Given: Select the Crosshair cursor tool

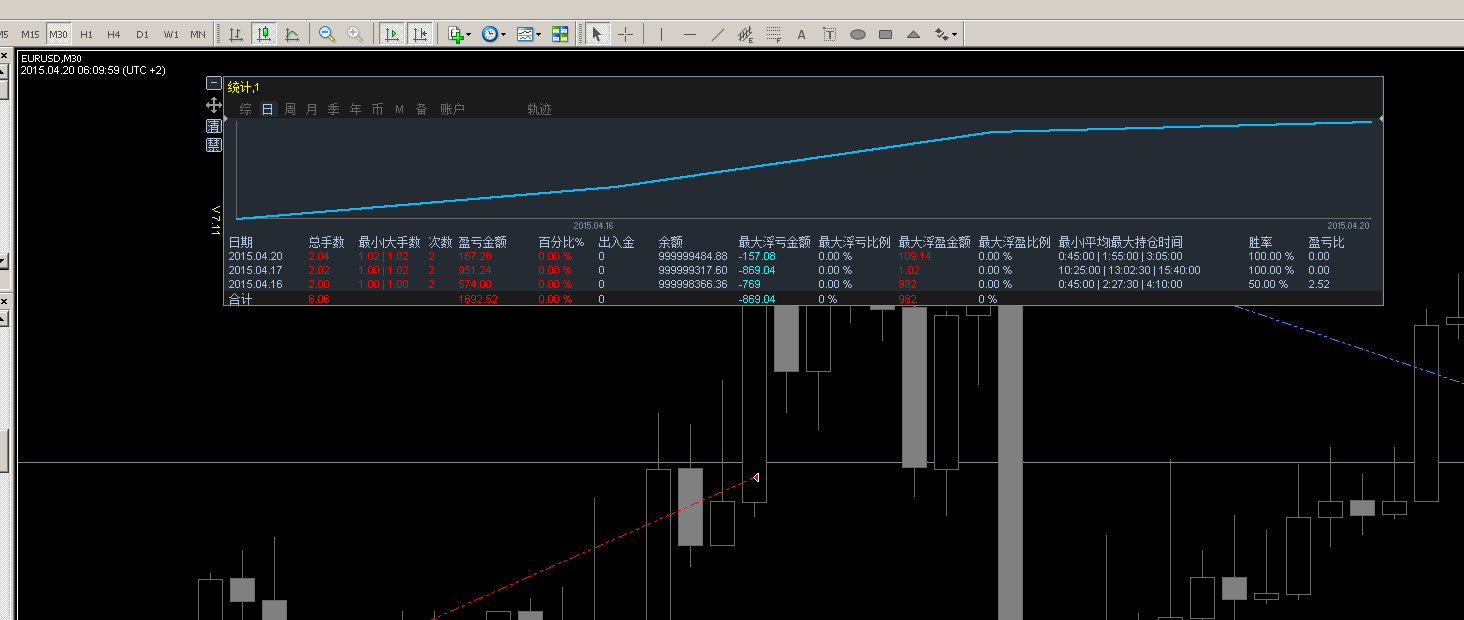Looking at the screenshot, I should [626, 34].
